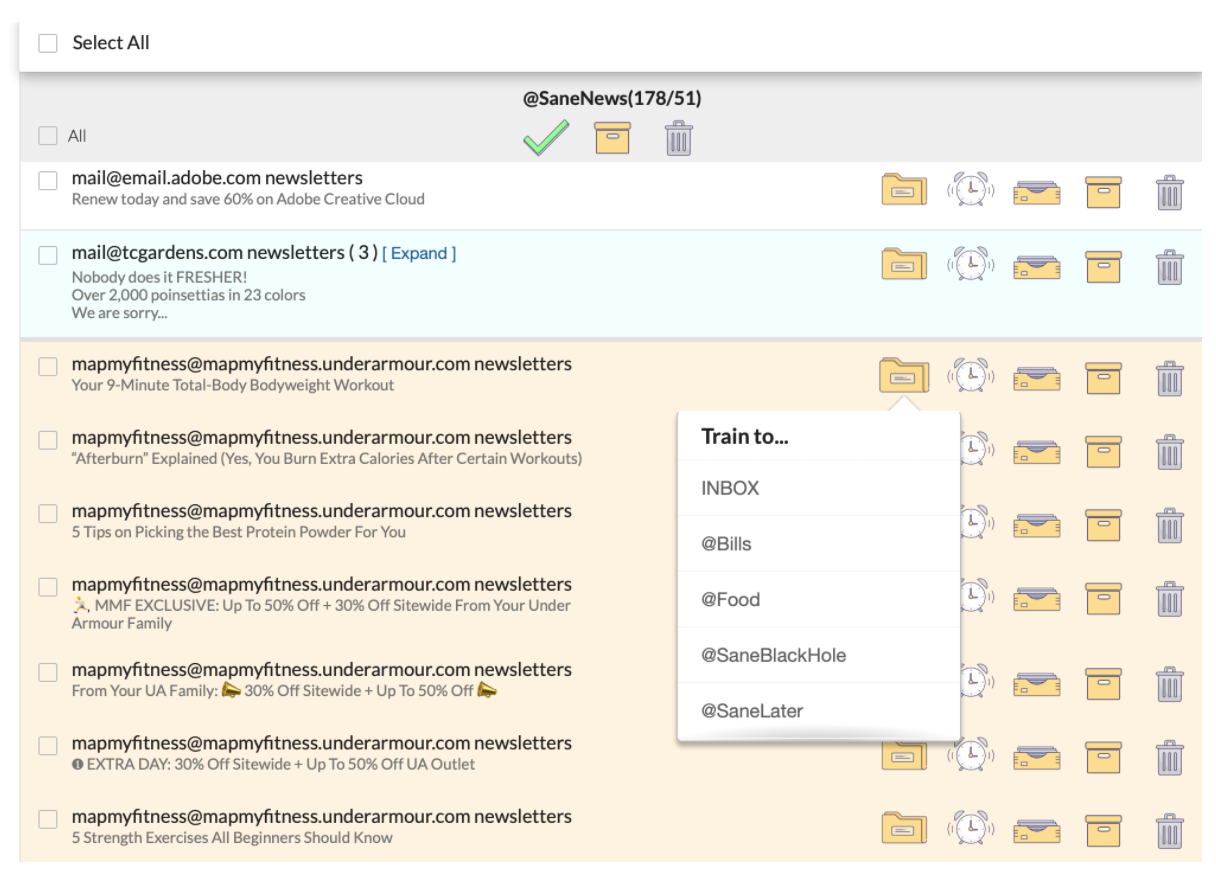Click the trash icon under @SaneNews header
The image size is (1216, 874).
pos(678,138)
